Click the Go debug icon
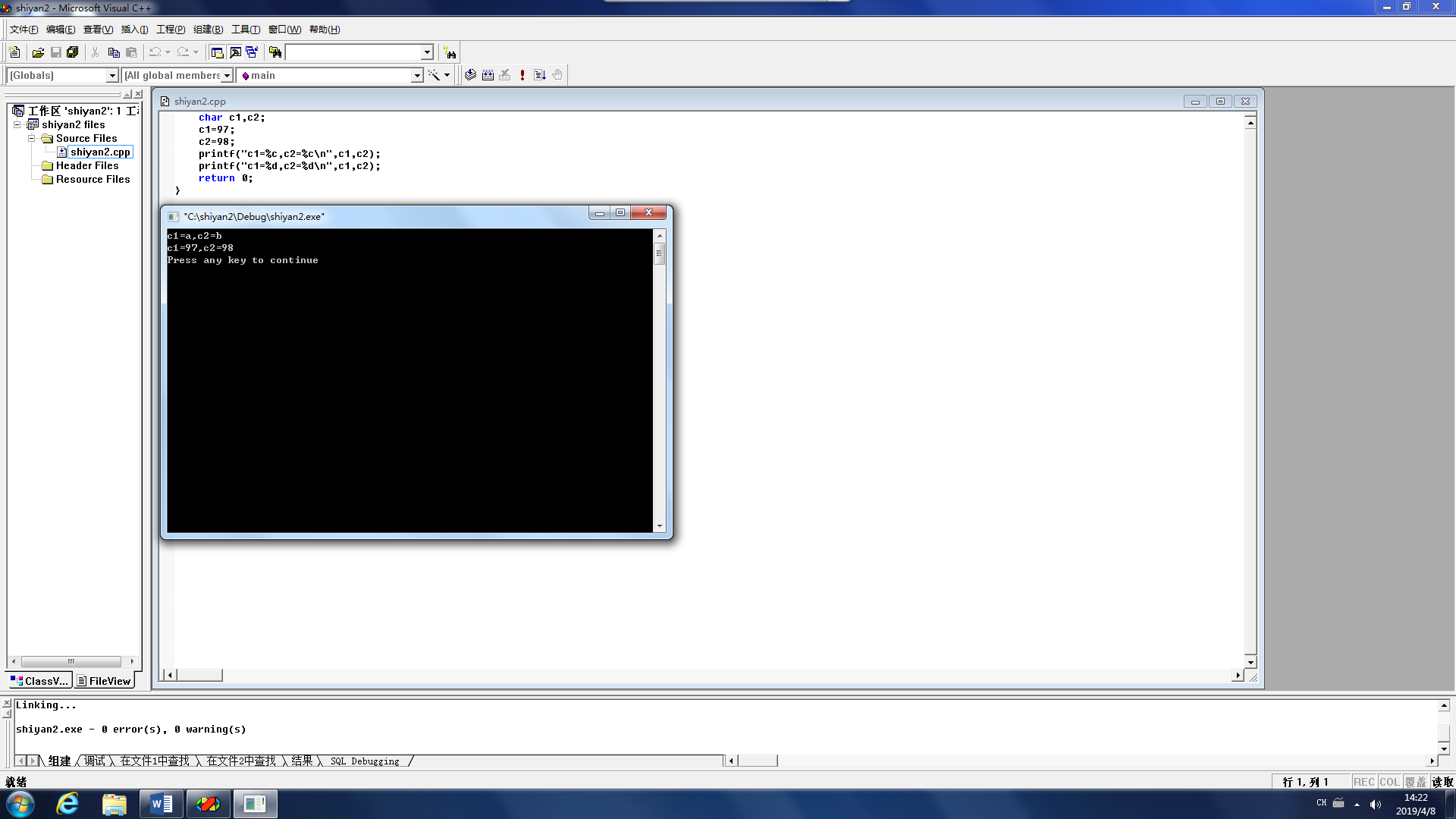Viewport: 1456px width, 819px height. pos(540,75)
